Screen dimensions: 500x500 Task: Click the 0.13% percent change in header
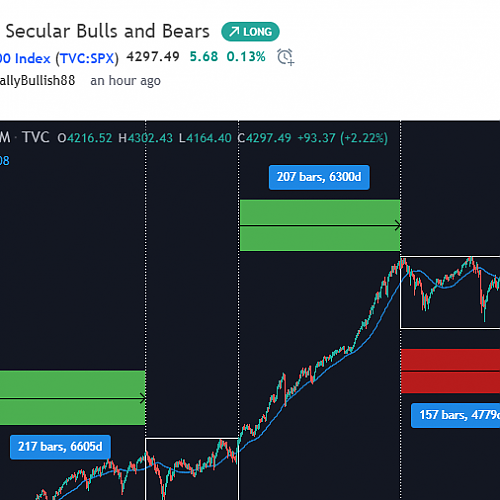246,57
